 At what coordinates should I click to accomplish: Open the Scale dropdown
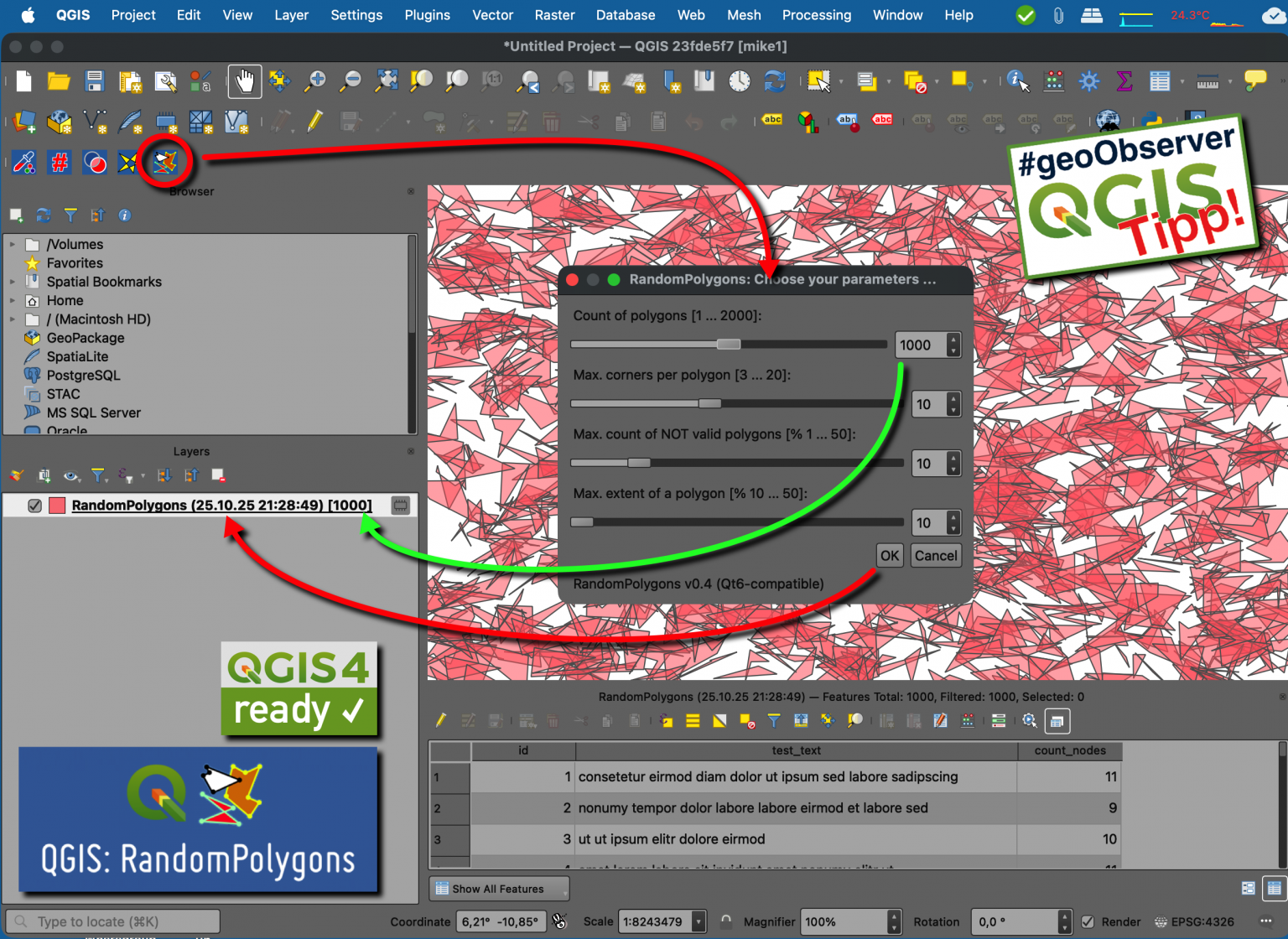click(699, 921)
